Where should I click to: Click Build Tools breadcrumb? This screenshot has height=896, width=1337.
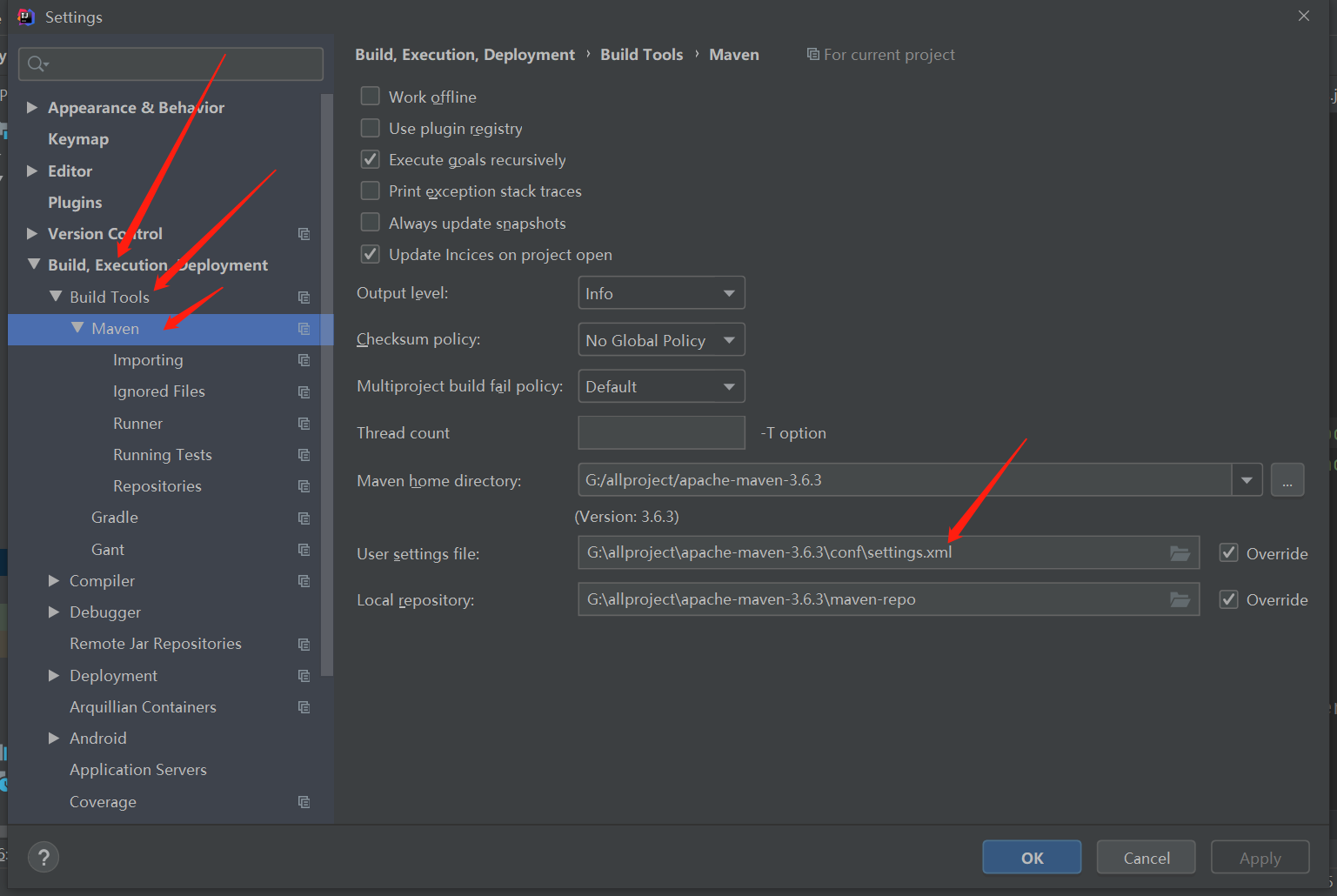(x=642, y=54)
